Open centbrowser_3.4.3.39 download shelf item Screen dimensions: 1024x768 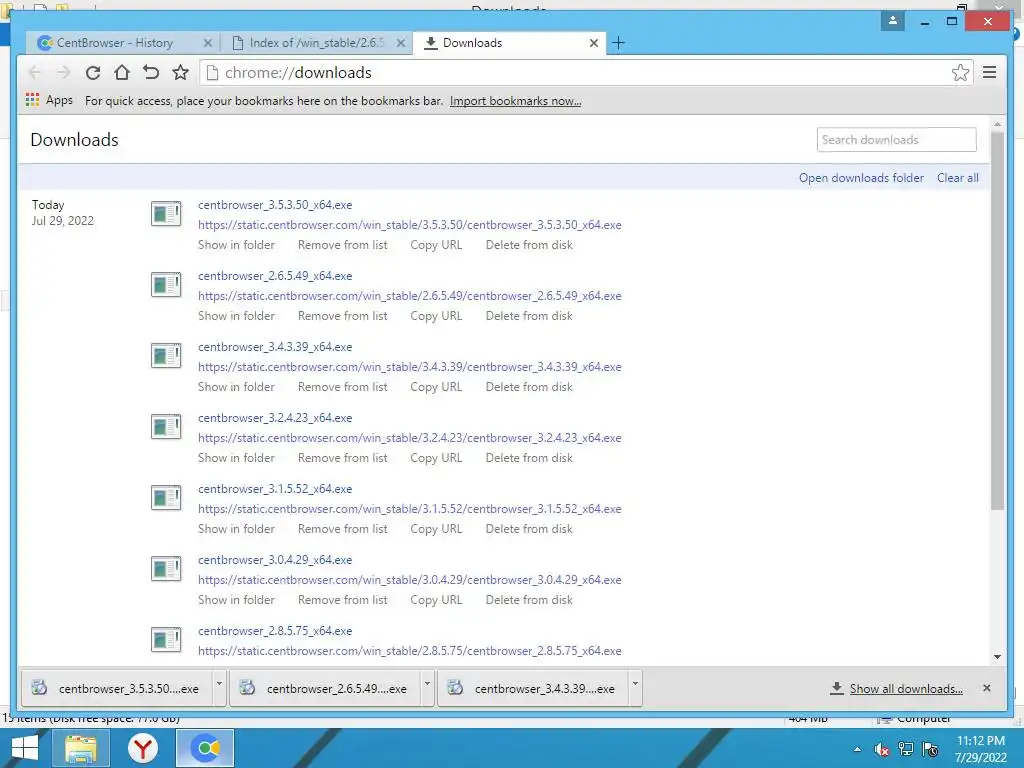point(533,688)
